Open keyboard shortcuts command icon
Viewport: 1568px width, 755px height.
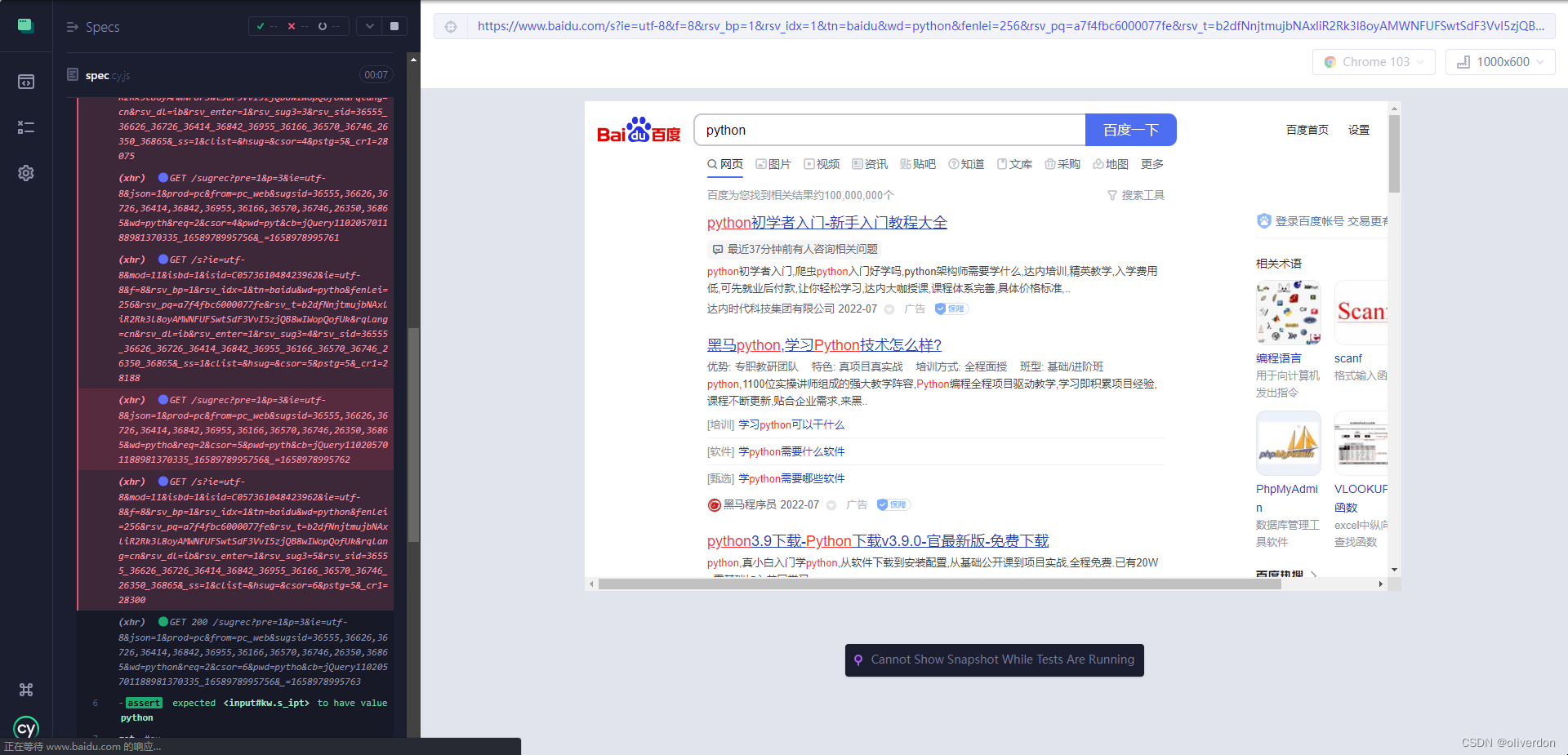tap(25, 690)
